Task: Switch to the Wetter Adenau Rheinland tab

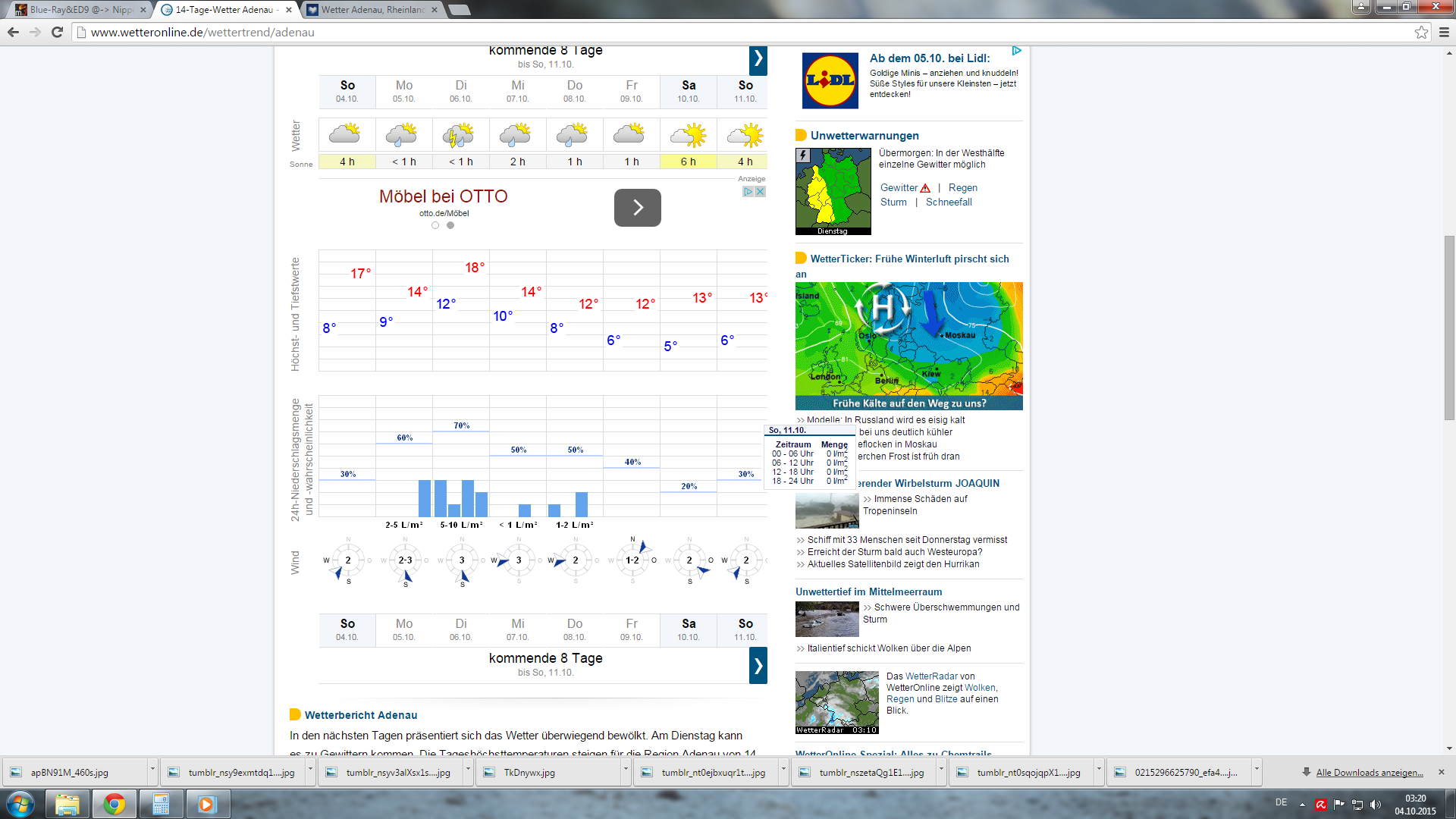Action: click(364, 11)
